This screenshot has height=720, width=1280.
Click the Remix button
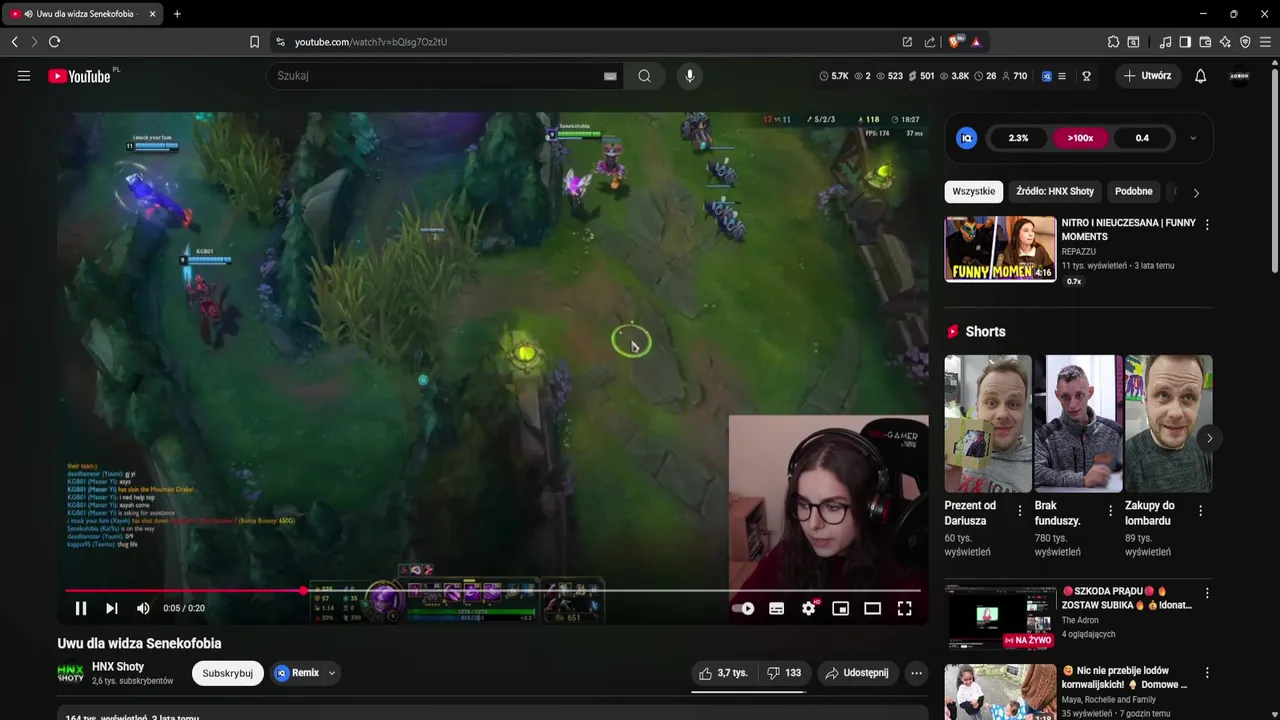tap(297, 673)
